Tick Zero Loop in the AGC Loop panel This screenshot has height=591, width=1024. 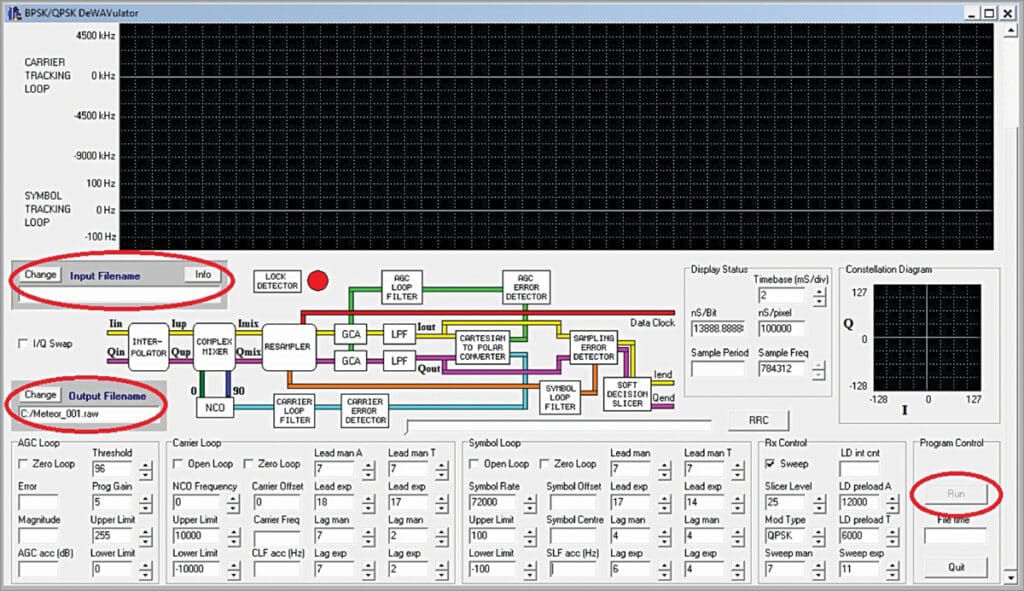[24, 464]
